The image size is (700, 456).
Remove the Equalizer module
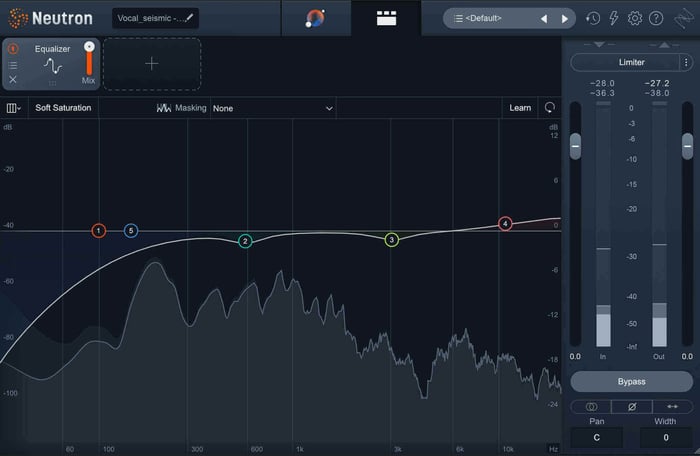coord(13,79)
